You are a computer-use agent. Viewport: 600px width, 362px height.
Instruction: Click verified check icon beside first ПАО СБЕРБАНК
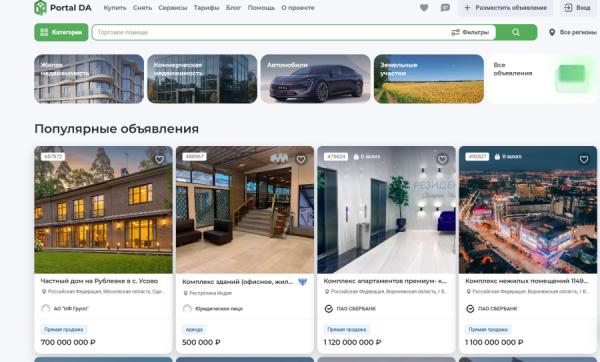[x=329, y=308]
